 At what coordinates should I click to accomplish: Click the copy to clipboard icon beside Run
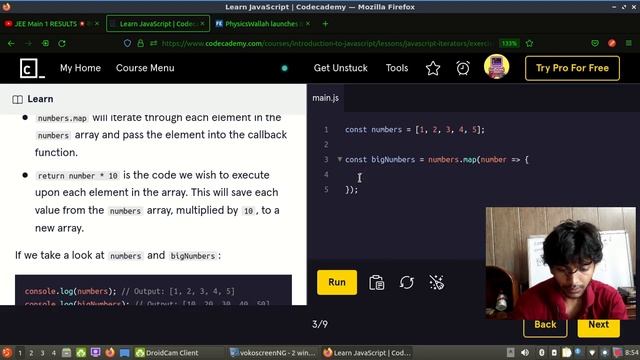pyautogui.click(x=376, y=282)
